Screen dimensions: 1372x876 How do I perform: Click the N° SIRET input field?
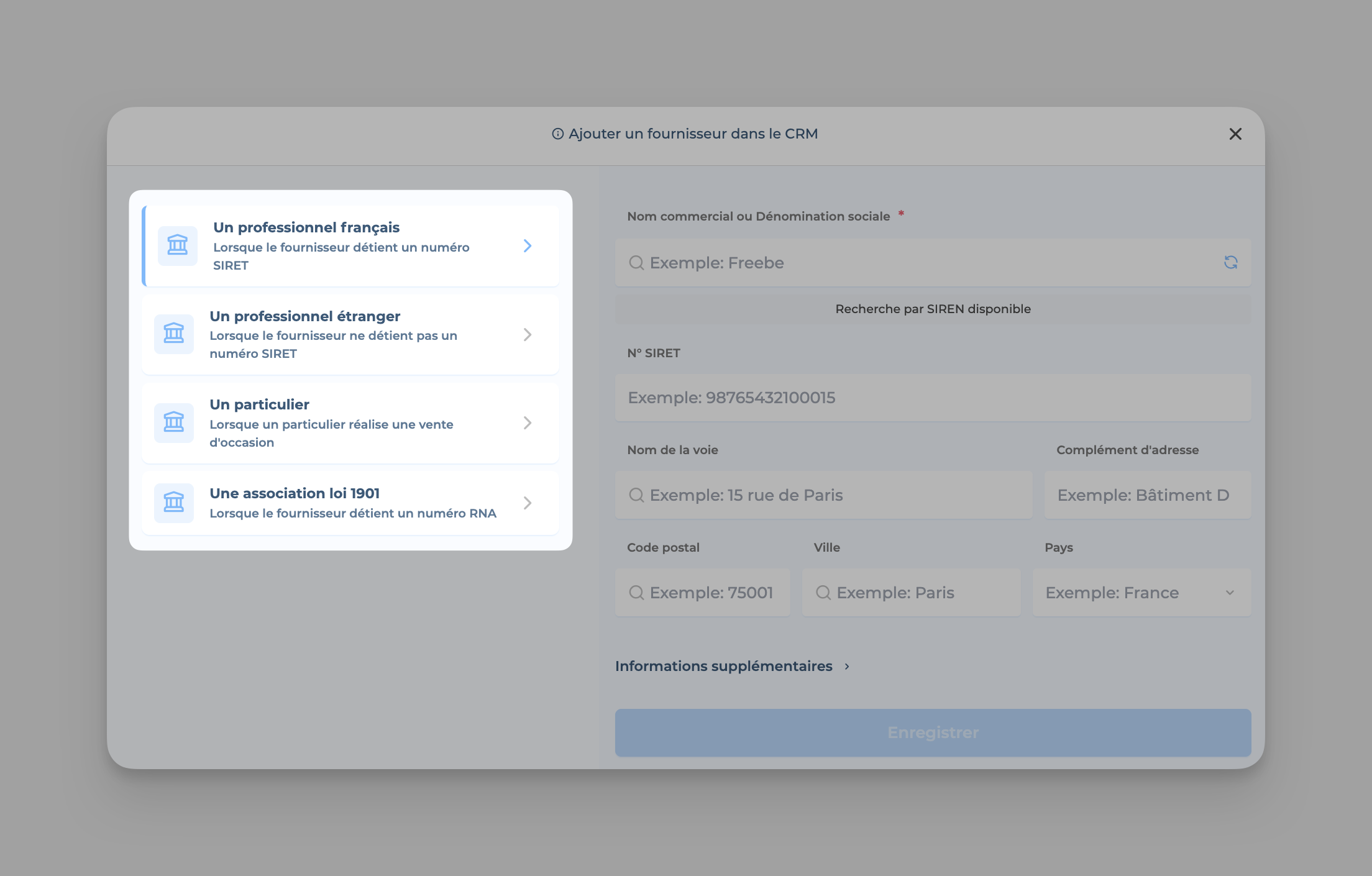tap(932, 398)
